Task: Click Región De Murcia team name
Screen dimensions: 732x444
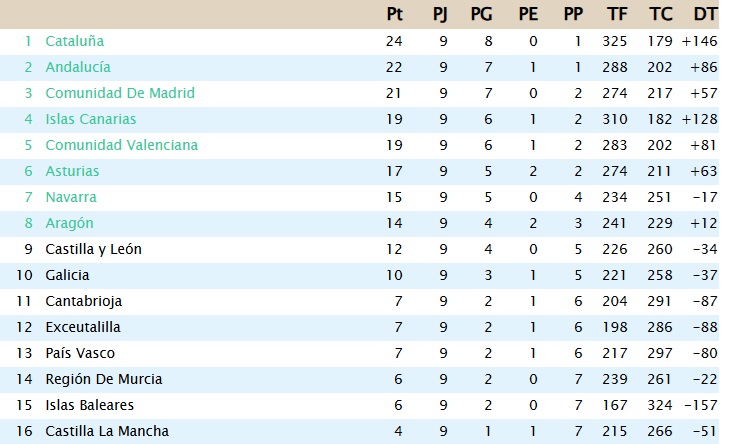Action: click(103, 379)
